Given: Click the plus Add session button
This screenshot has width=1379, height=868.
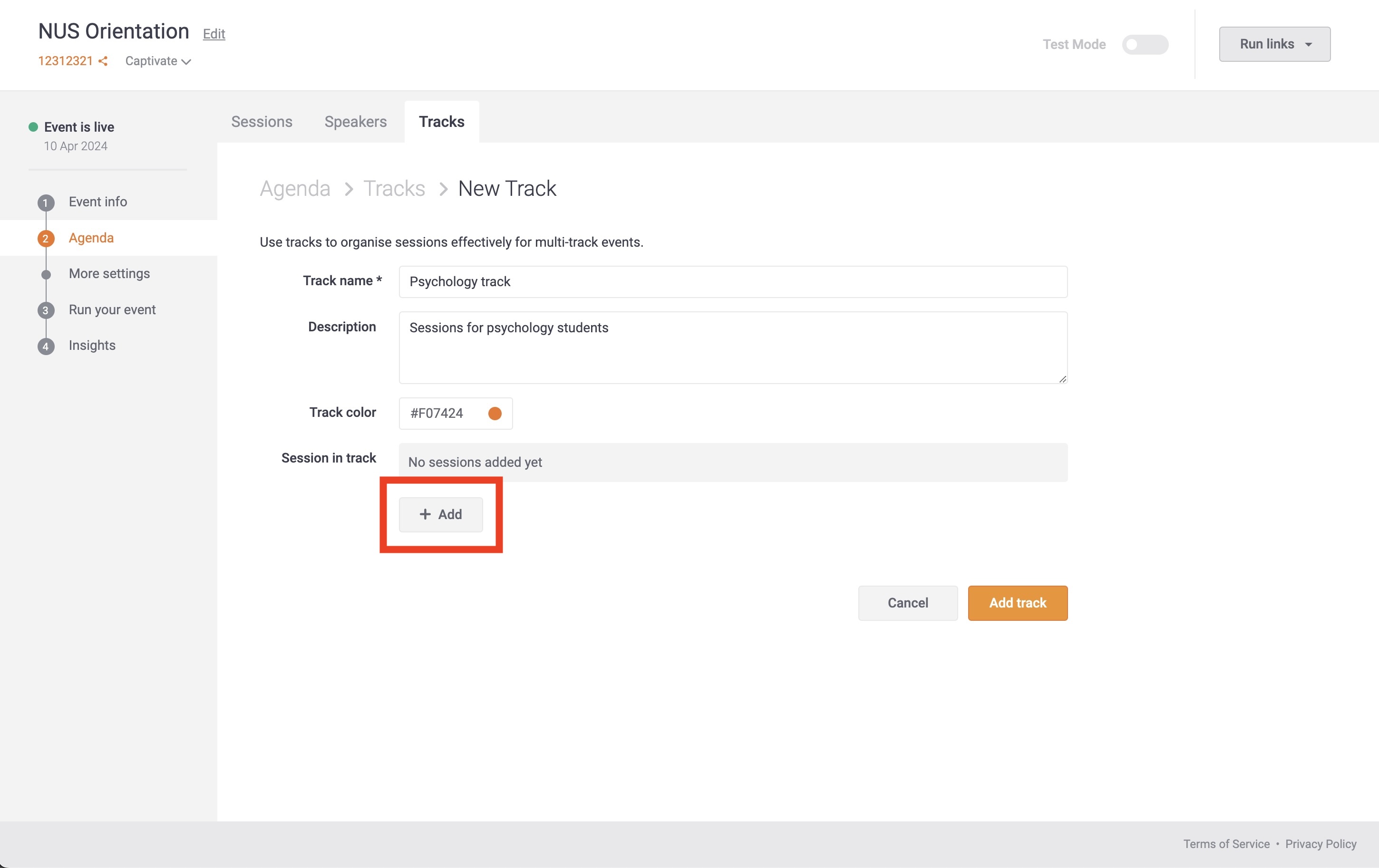Looking at the screenshot, I should [x=440, y=514].
